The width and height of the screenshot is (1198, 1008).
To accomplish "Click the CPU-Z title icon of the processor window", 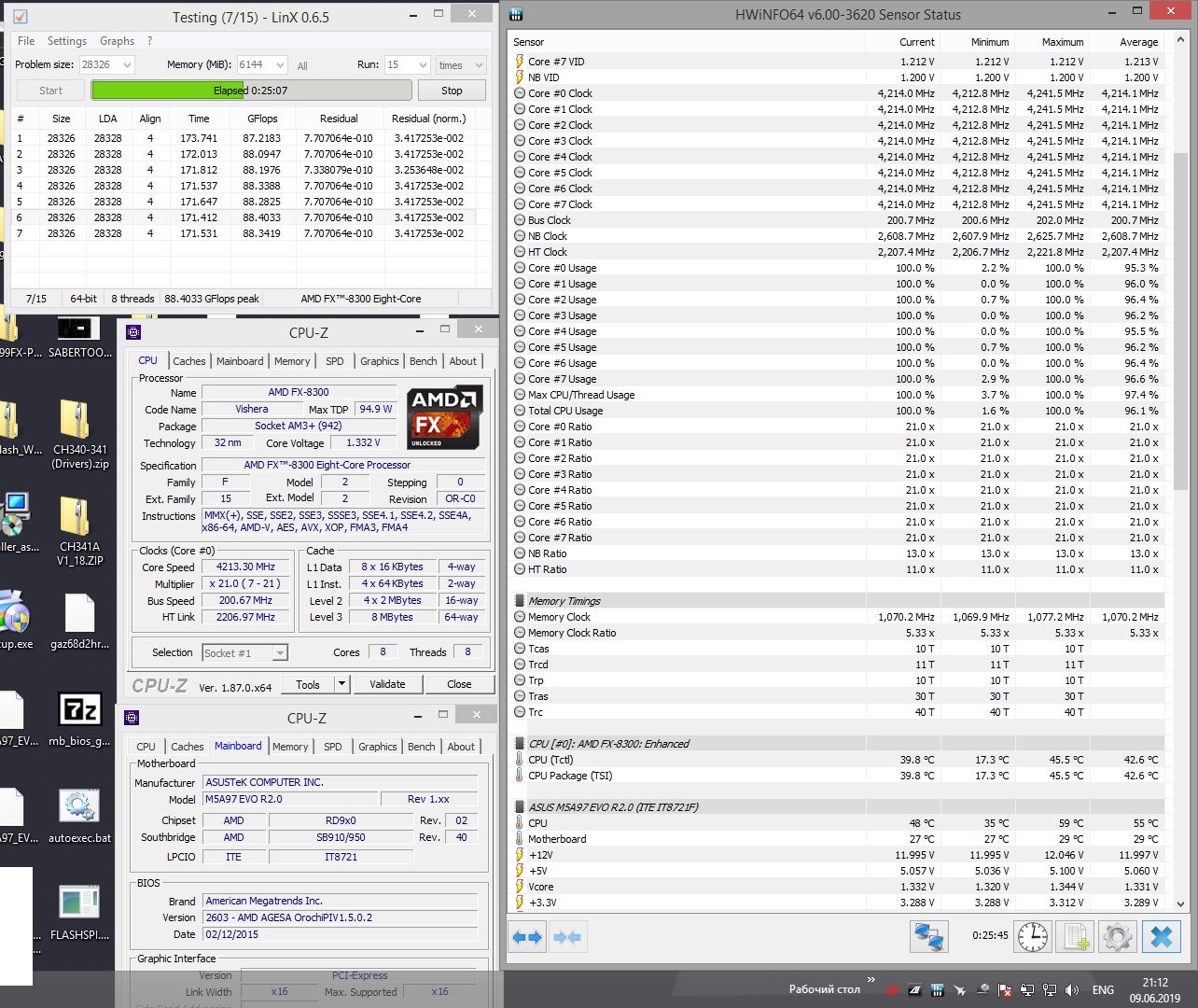I will [x=133, y=332].
